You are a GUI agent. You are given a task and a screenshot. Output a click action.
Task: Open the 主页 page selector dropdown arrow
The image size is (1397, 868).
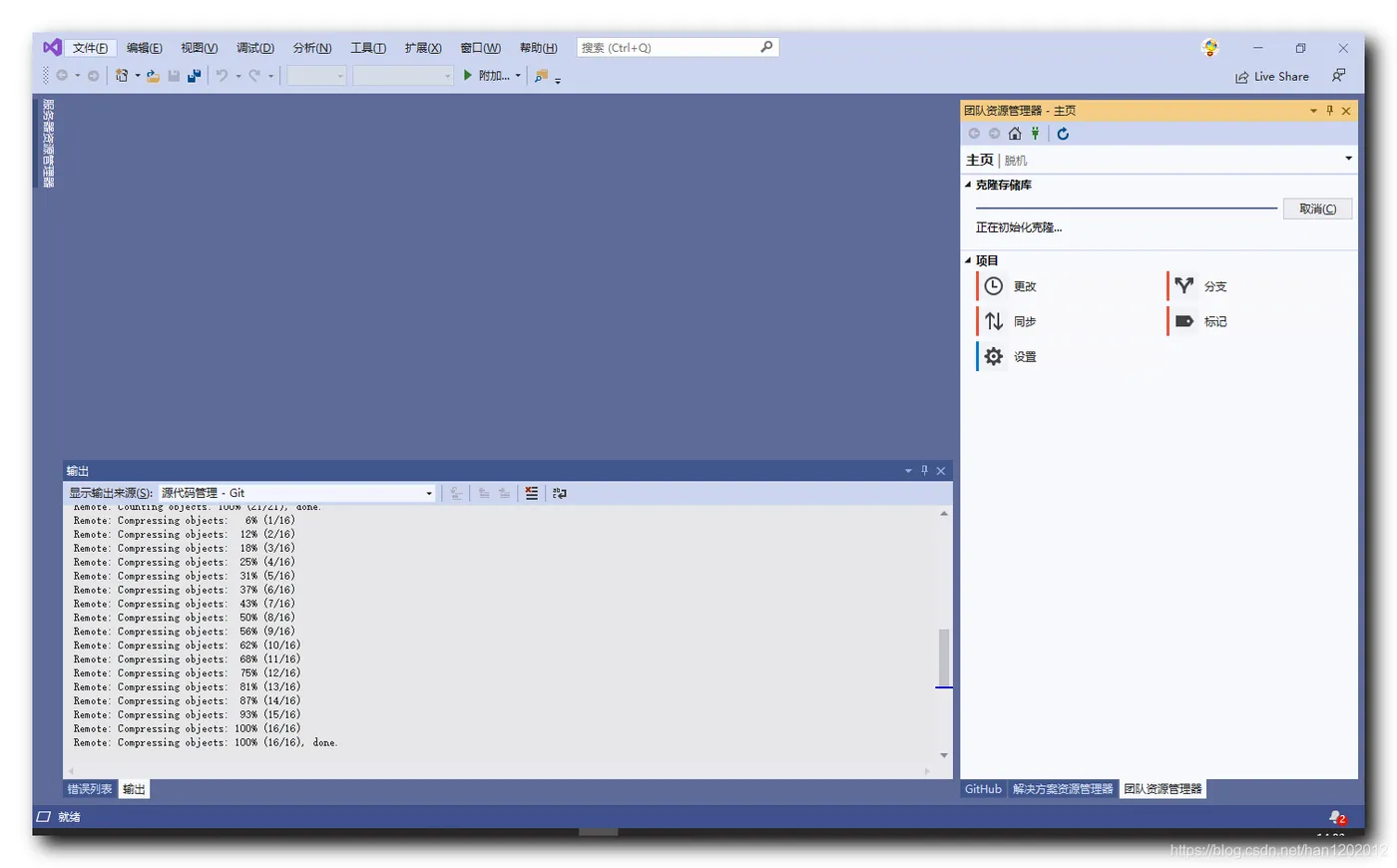(x=1348, y=159)
